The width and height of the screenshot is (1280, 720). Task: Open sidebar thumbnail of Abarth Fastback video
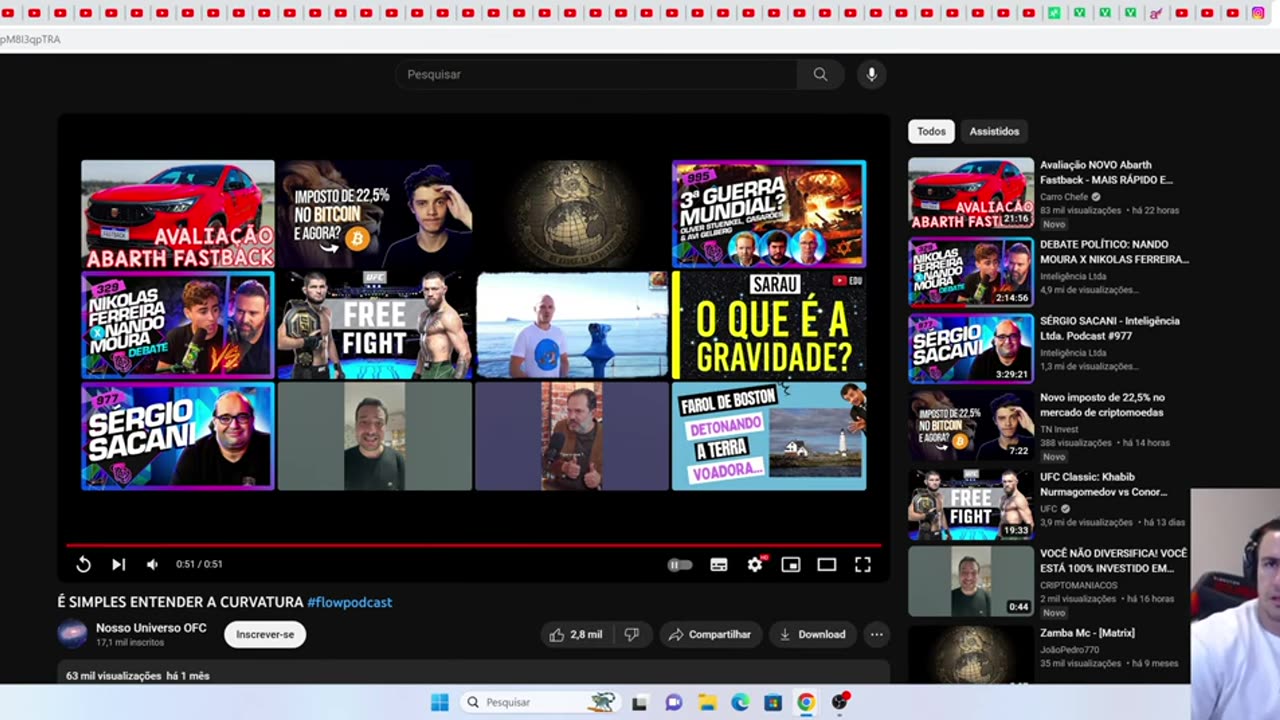pyautogui.click(x=971, y=193)
